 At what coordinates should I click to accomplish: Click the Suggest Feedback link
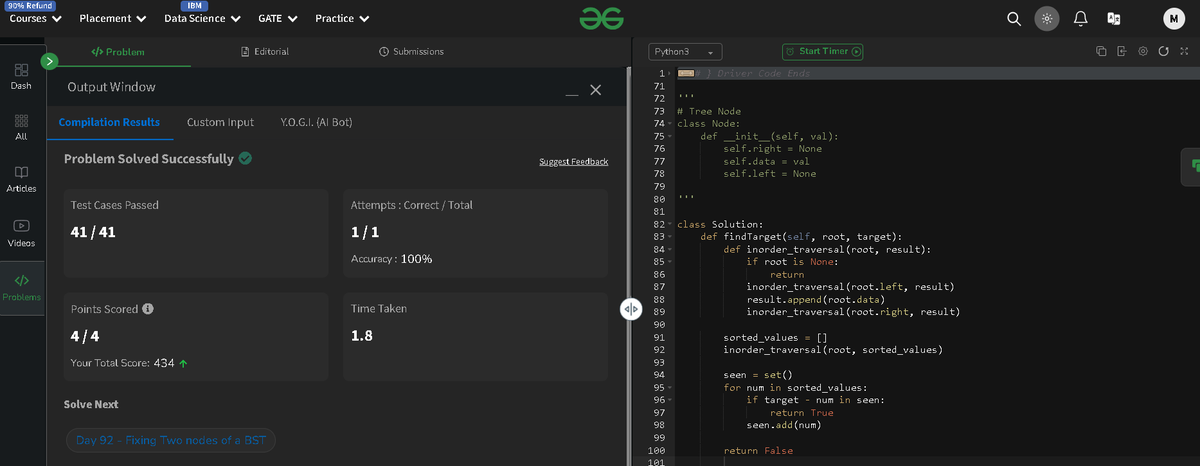click(573, 162)
